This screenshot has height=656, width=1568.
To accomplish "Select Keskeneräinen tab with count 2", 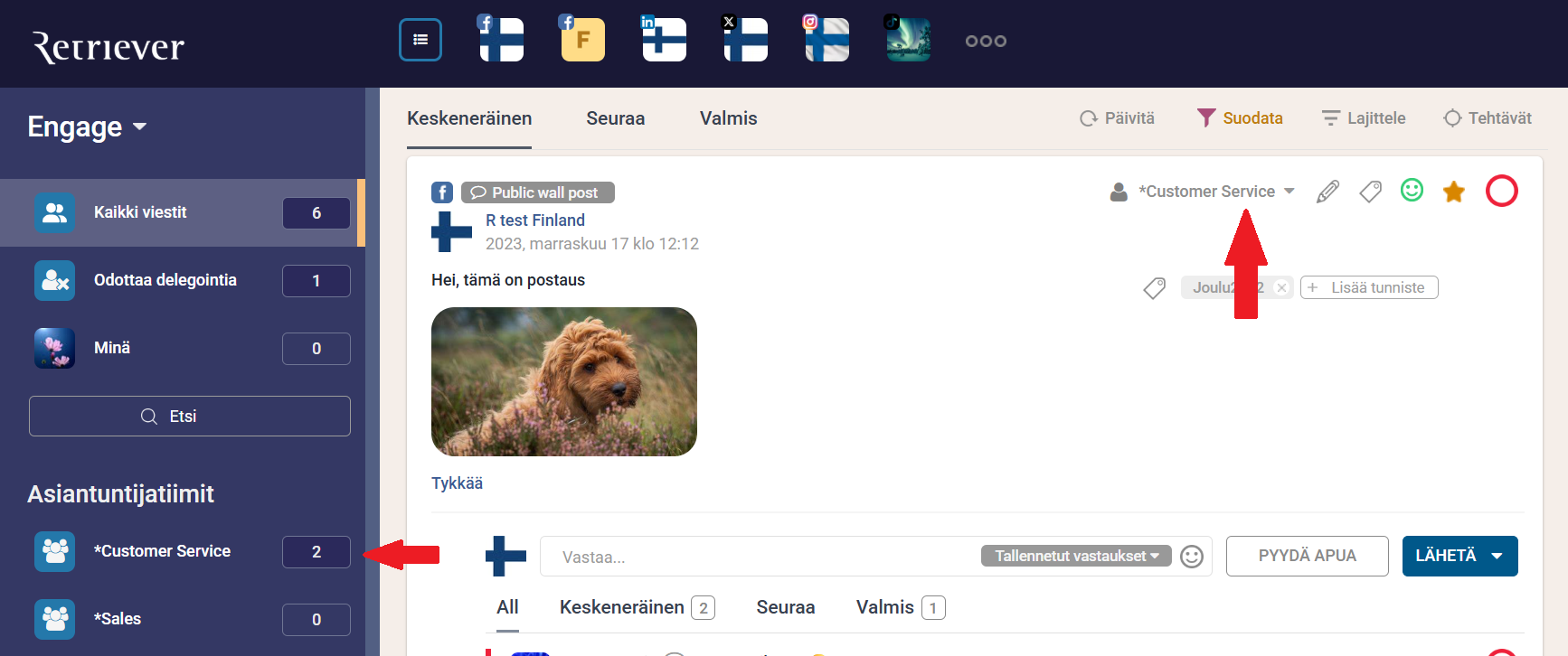I will click(638, 608).
